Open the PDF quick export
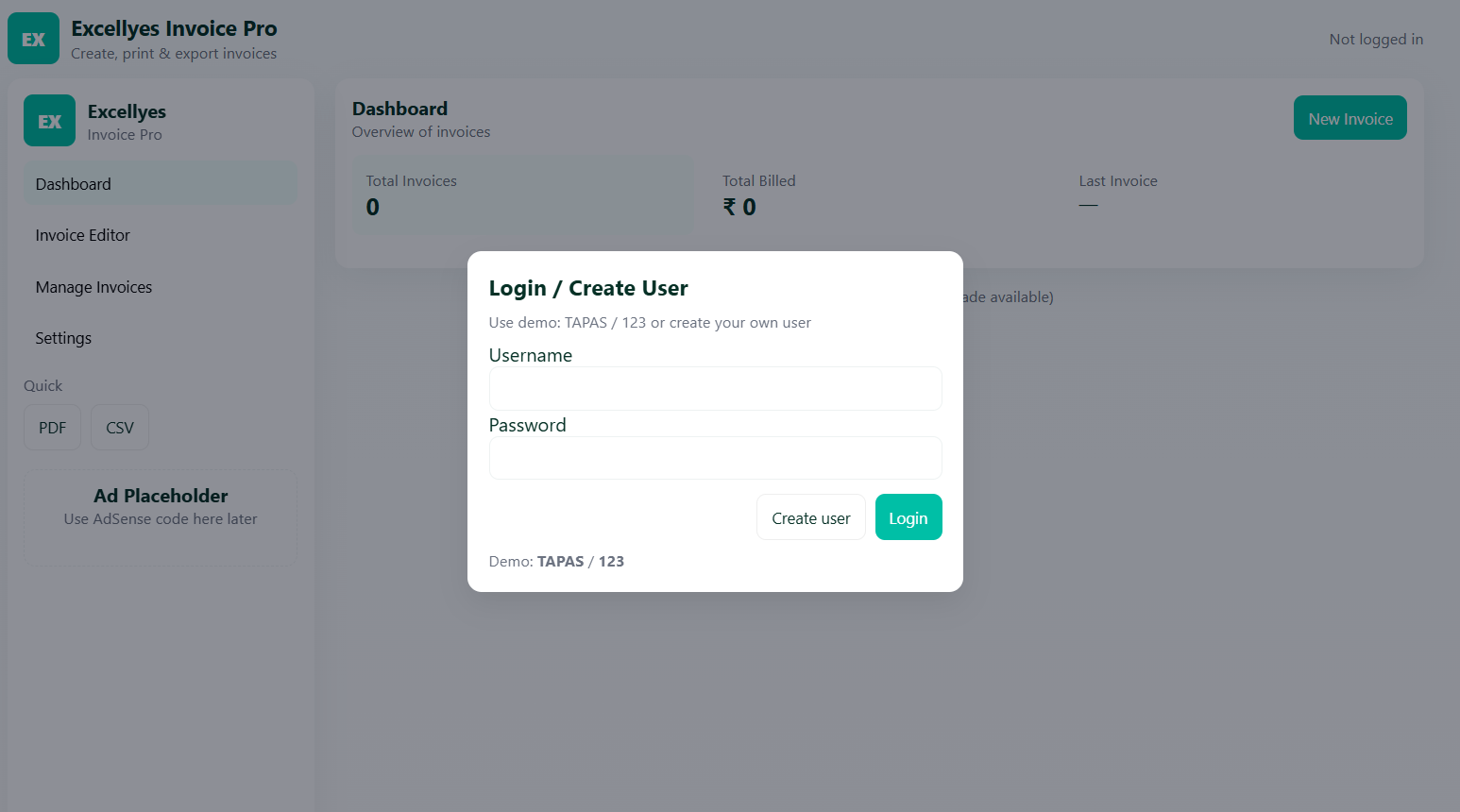This screenshot has width=1460, height=812. coord(52,427)
